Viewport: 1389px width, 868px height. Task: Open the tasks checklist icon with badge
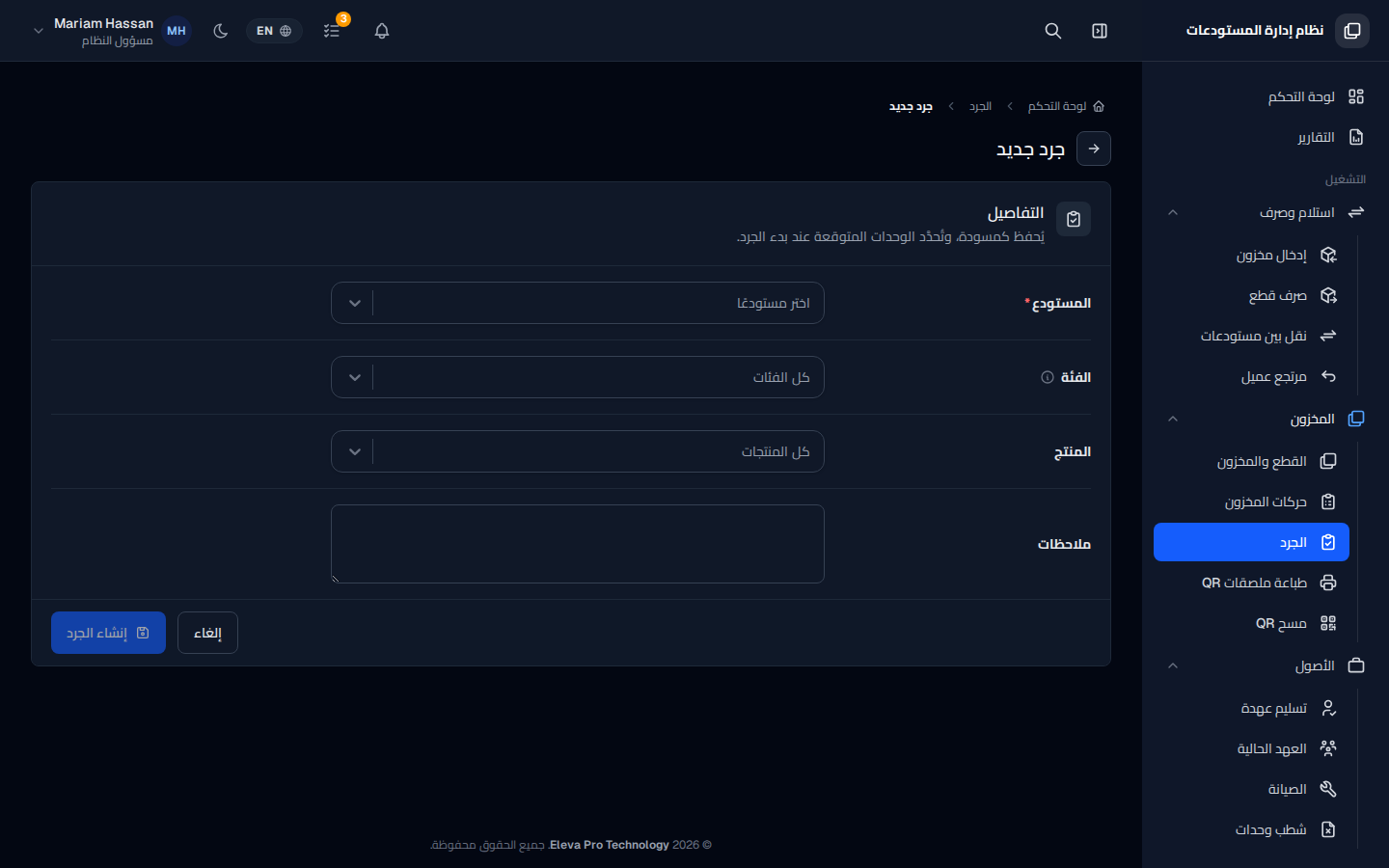[x=332, y=31]
